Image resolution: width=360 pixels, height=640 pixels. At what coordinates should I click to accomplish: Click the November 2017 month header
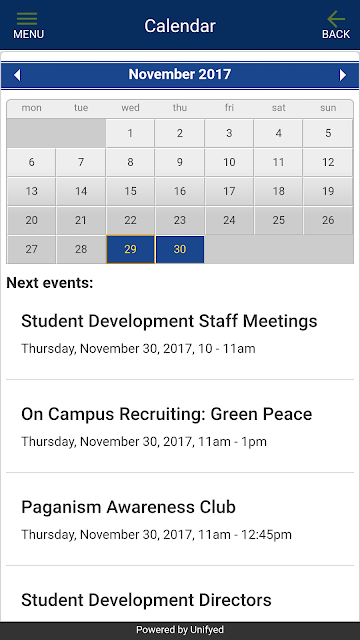click(180, 74)
